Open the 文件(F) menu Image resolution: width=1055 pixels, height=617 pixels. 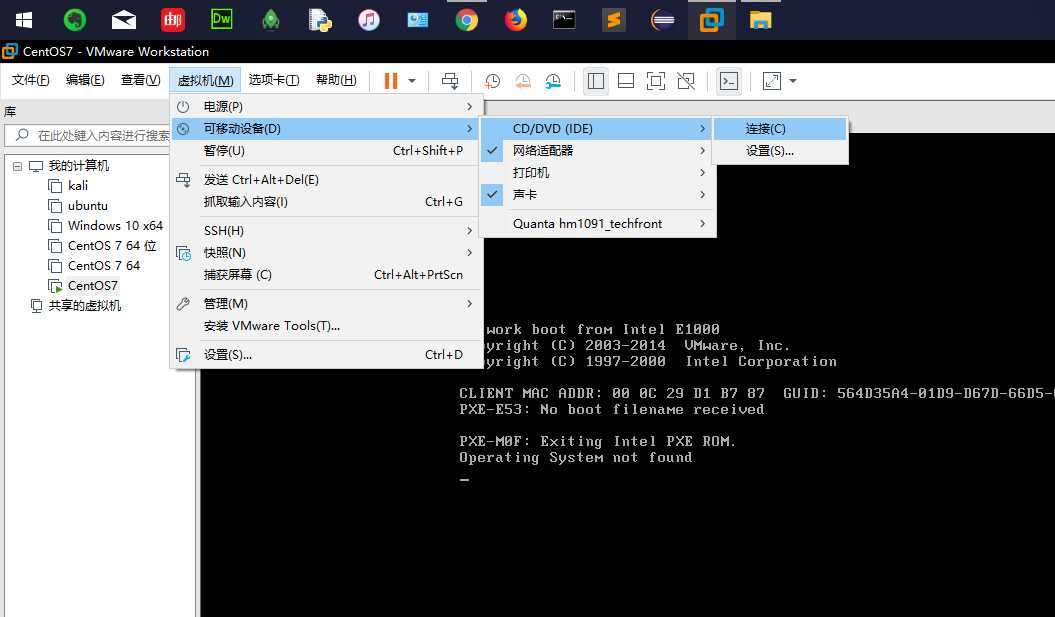pyautogui.click(x=30, y=80)
